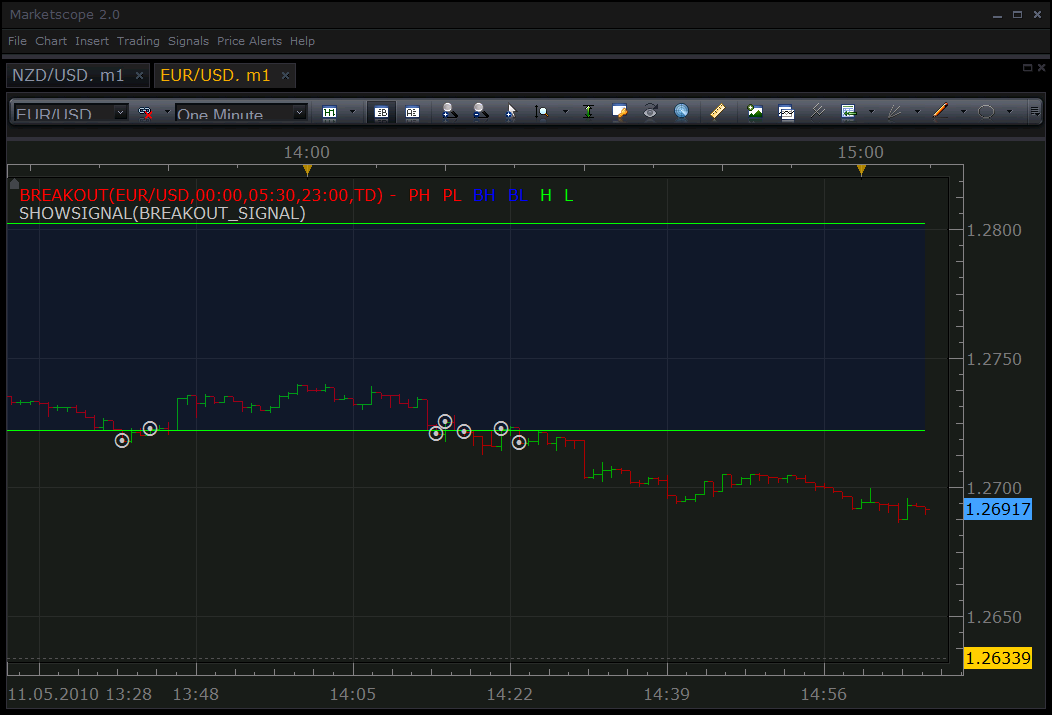Click the blue radar globe icon
The height and width of the screenshot is (715, 1052).
(681, 112)
